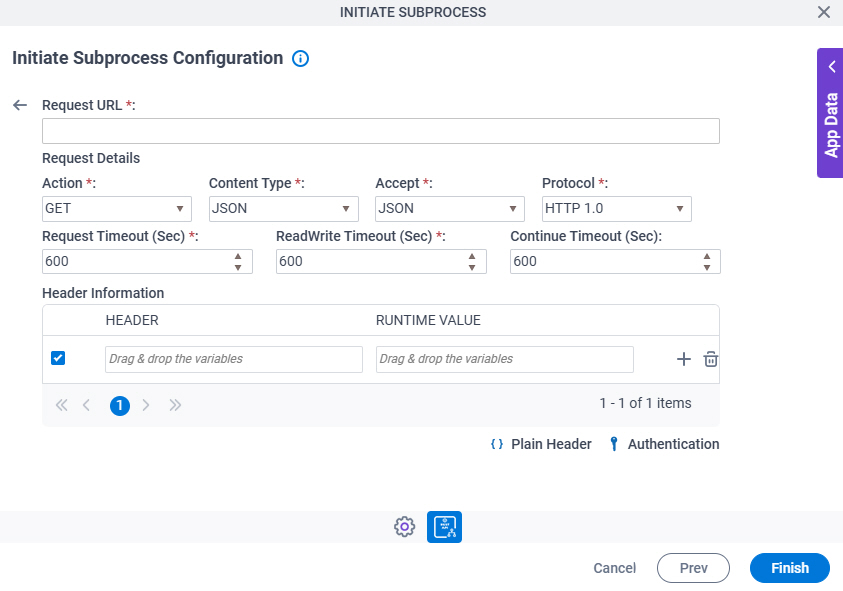Add a new header row with plus icon
This screenshot has width=843, height=591.
(683, 359)
